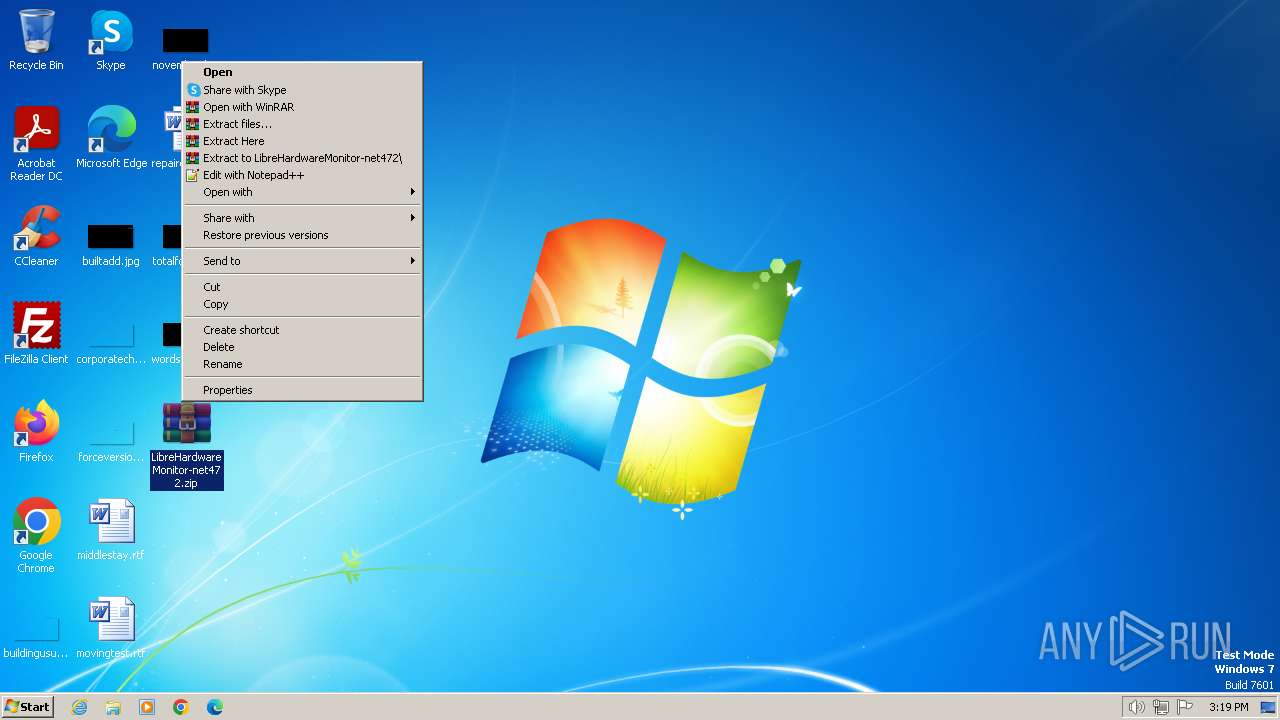
Task: Choose Share with Skype
Action: pyautogui.click(x=303, y=90)
